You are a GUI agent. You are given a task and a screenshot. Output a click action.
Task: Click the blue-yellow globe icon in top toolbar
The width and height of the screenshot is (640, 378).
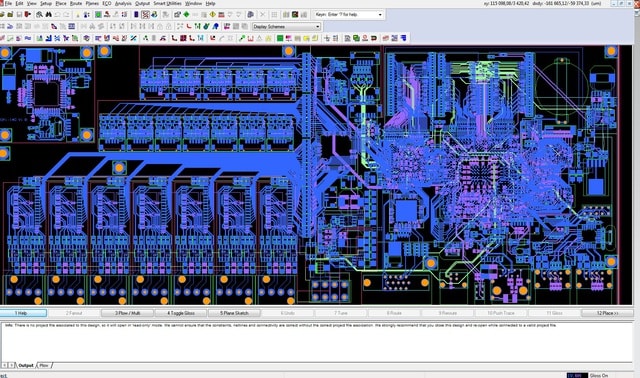click(x=154, y=14)
